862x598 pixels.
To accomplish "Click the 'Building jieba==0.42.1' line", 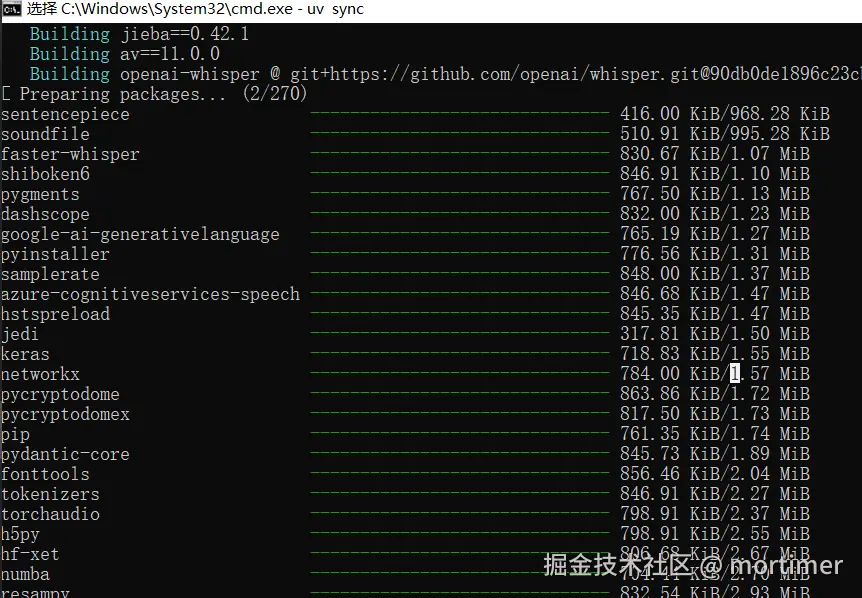I will tap(139, 34).
